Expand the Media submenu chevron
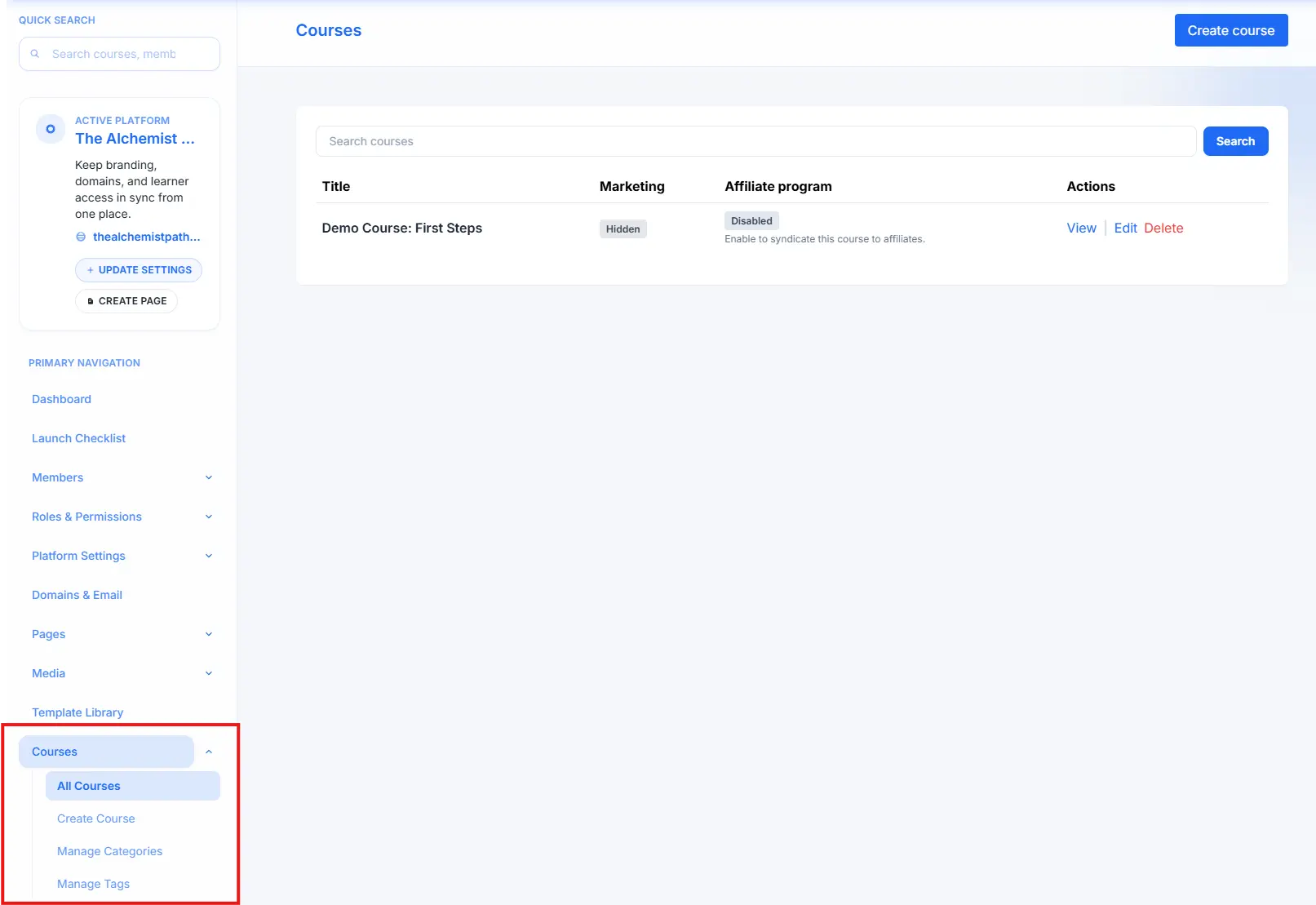Screen dimensions: 1316x905 pos(209,673)
